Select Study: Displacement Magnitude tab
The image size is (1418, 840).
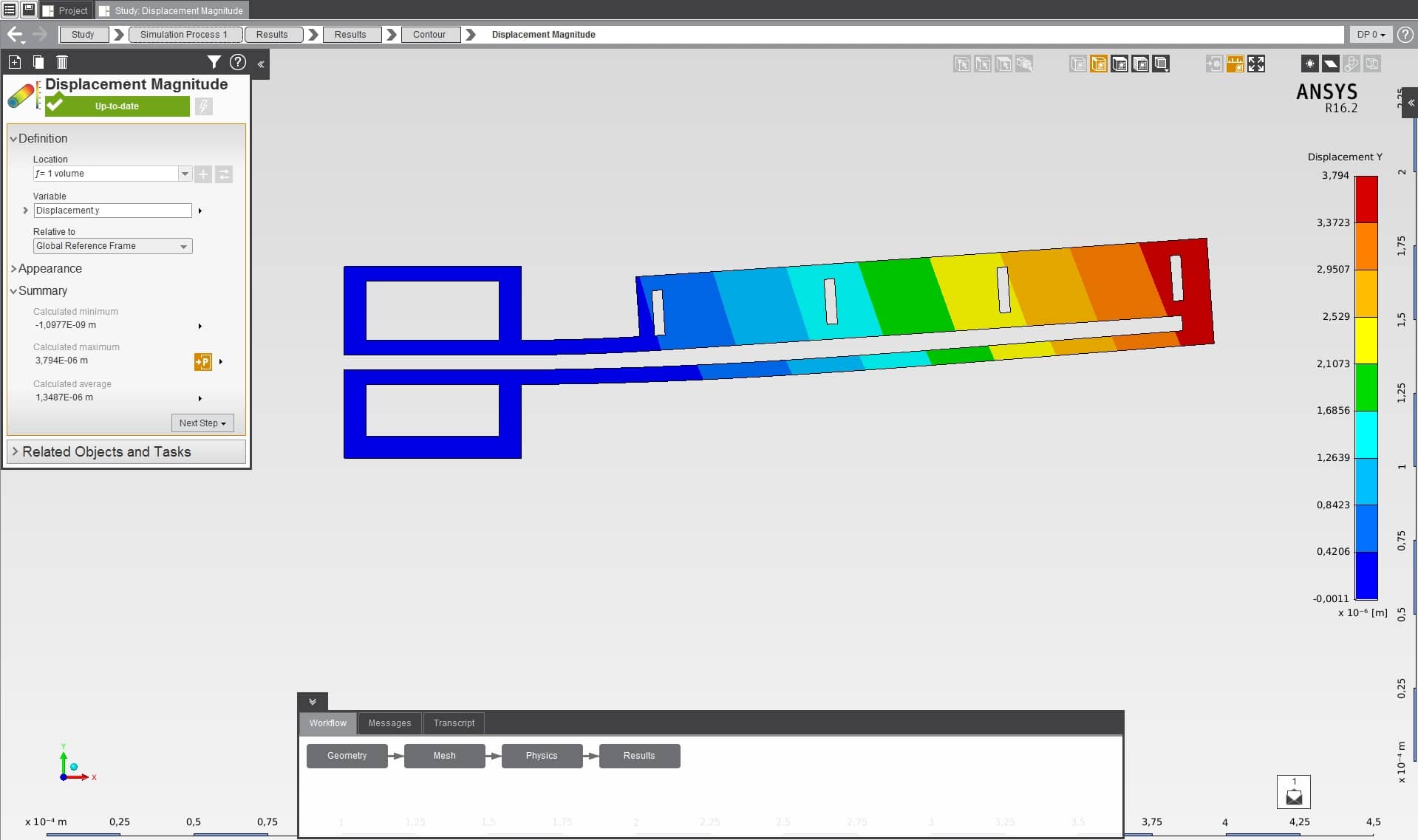pos(171,10)
